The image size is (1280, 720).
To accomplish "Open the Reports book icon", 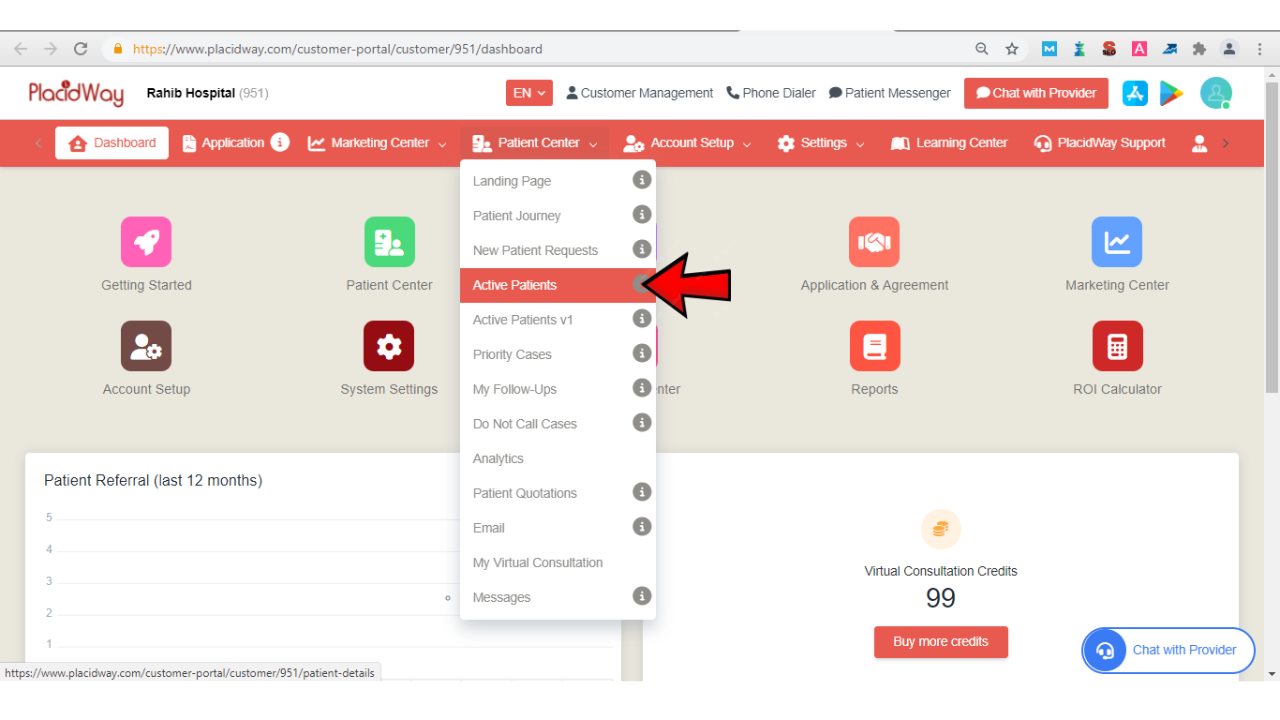I will point(874,346).
